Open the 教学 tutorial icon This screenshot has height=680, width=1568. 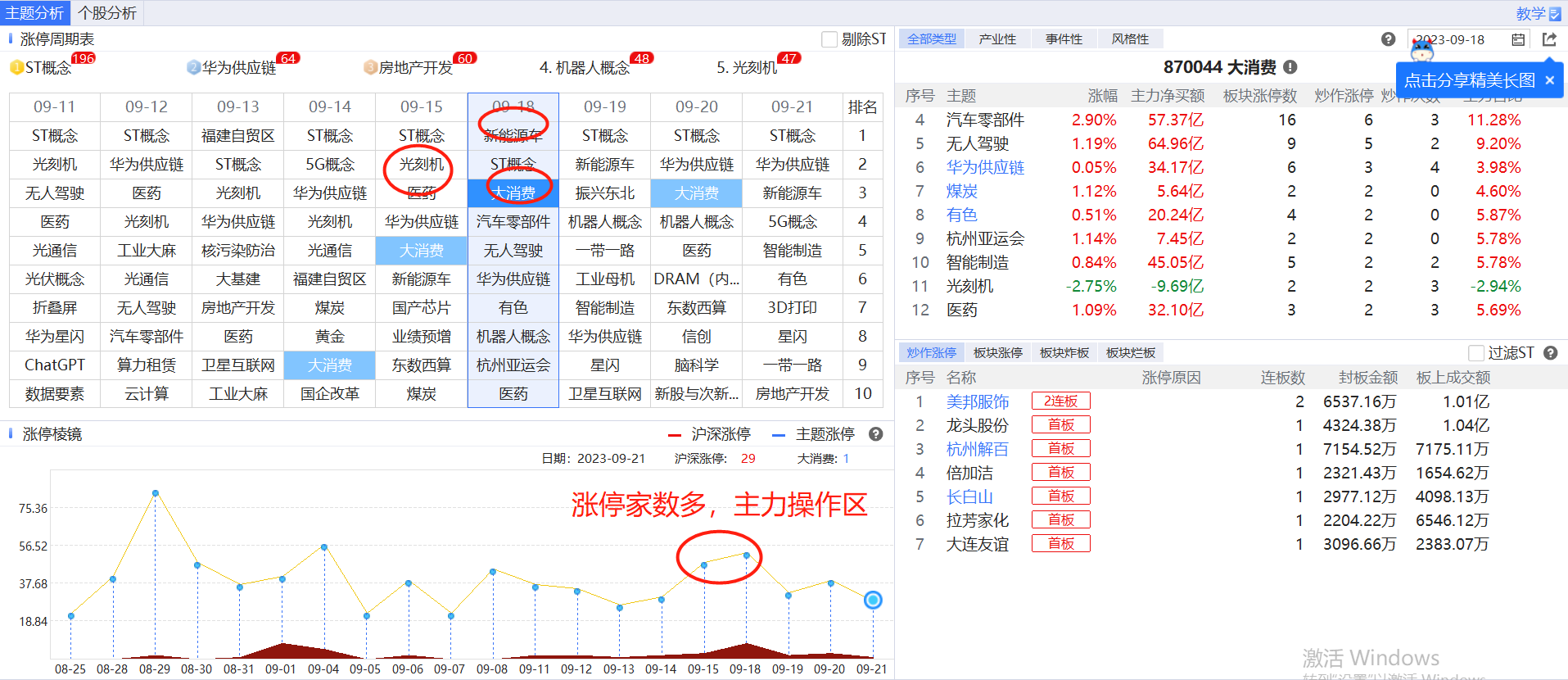[x=1555, y=14]
